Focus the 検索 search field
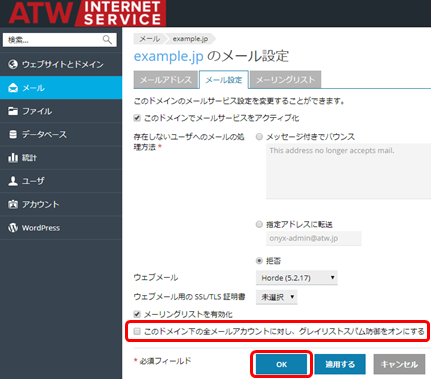The height and width of the screenshot is (379, 431). pyautogui.click(x=60, y=40)
